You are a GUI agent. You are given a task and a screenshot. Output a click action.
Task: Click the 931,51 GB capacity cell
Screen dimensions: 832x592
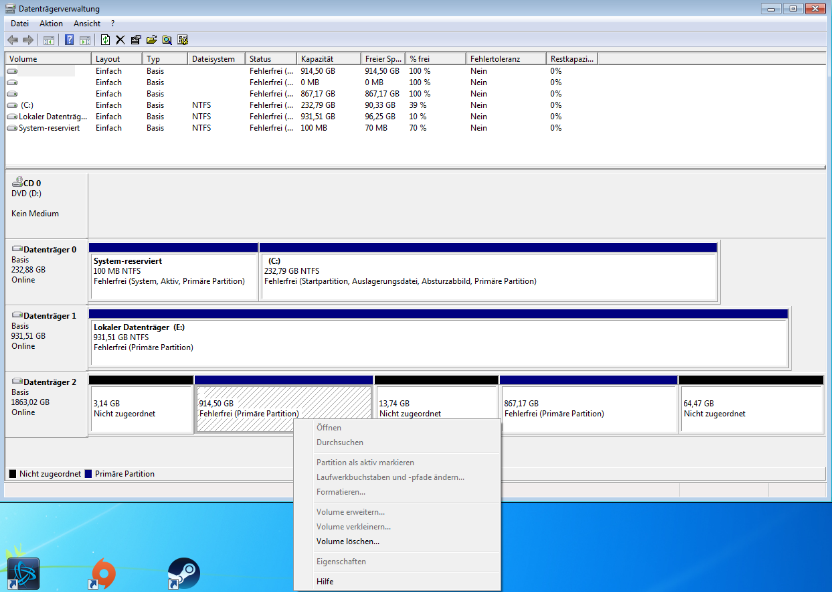318,116
